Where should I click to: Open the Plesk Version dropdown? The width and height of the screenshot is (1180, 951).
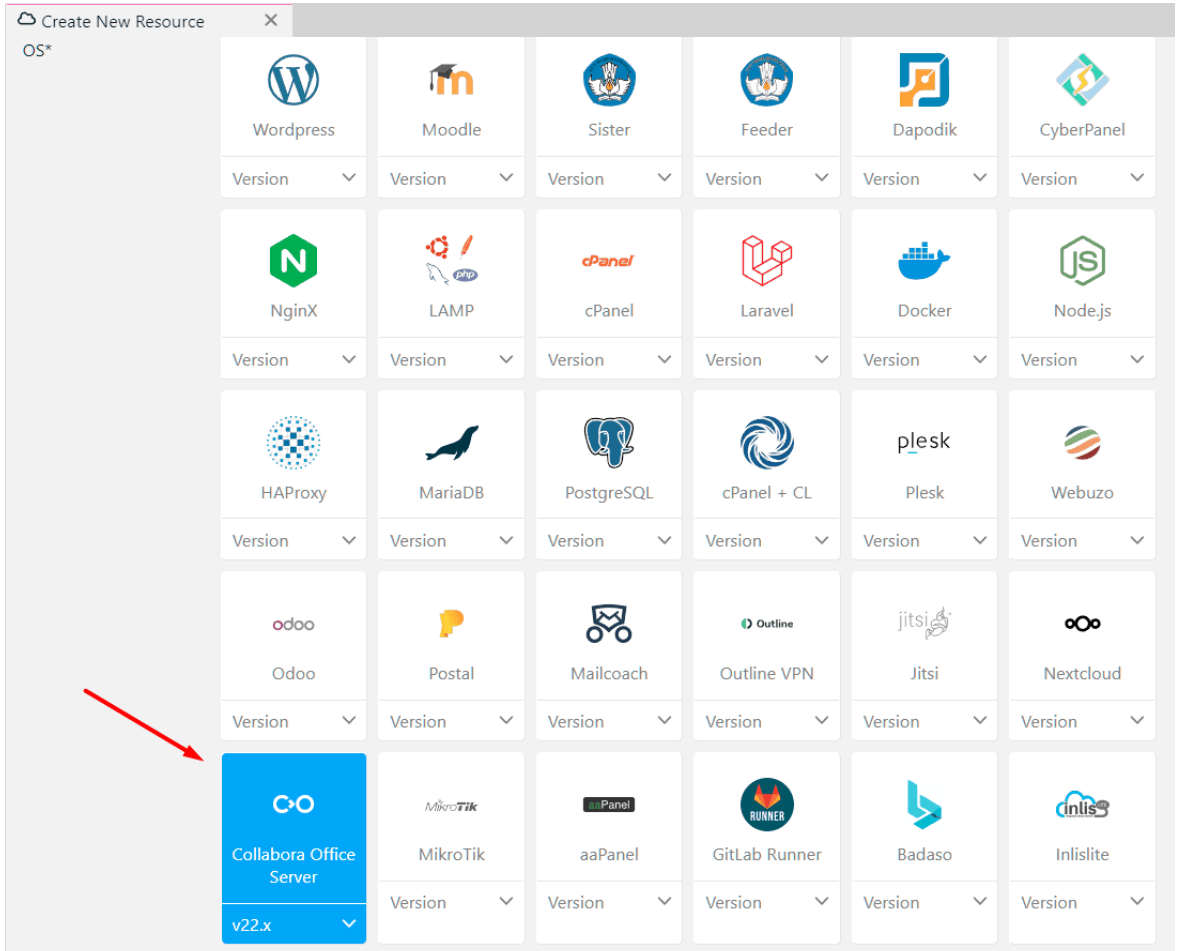923,539
